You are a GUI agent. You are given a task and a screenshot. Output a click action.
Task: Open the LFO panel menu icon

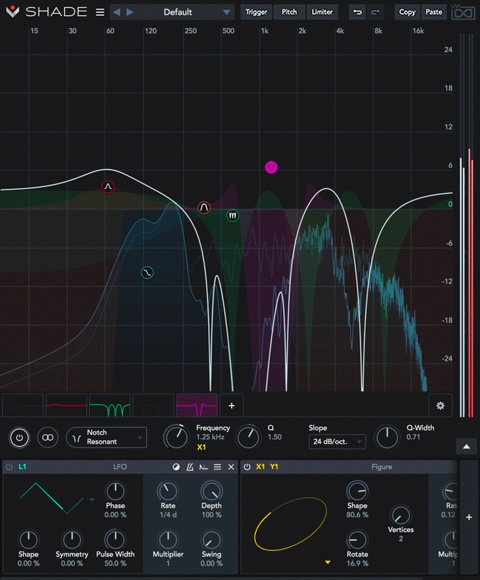pos(217,467)
